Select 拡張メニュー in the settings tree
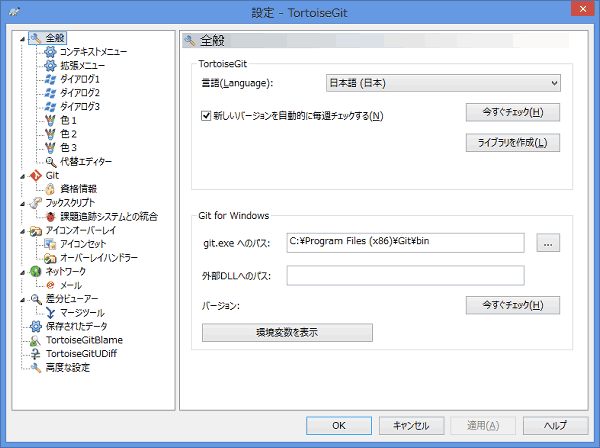The image size is (600, 448). point(82,65)
